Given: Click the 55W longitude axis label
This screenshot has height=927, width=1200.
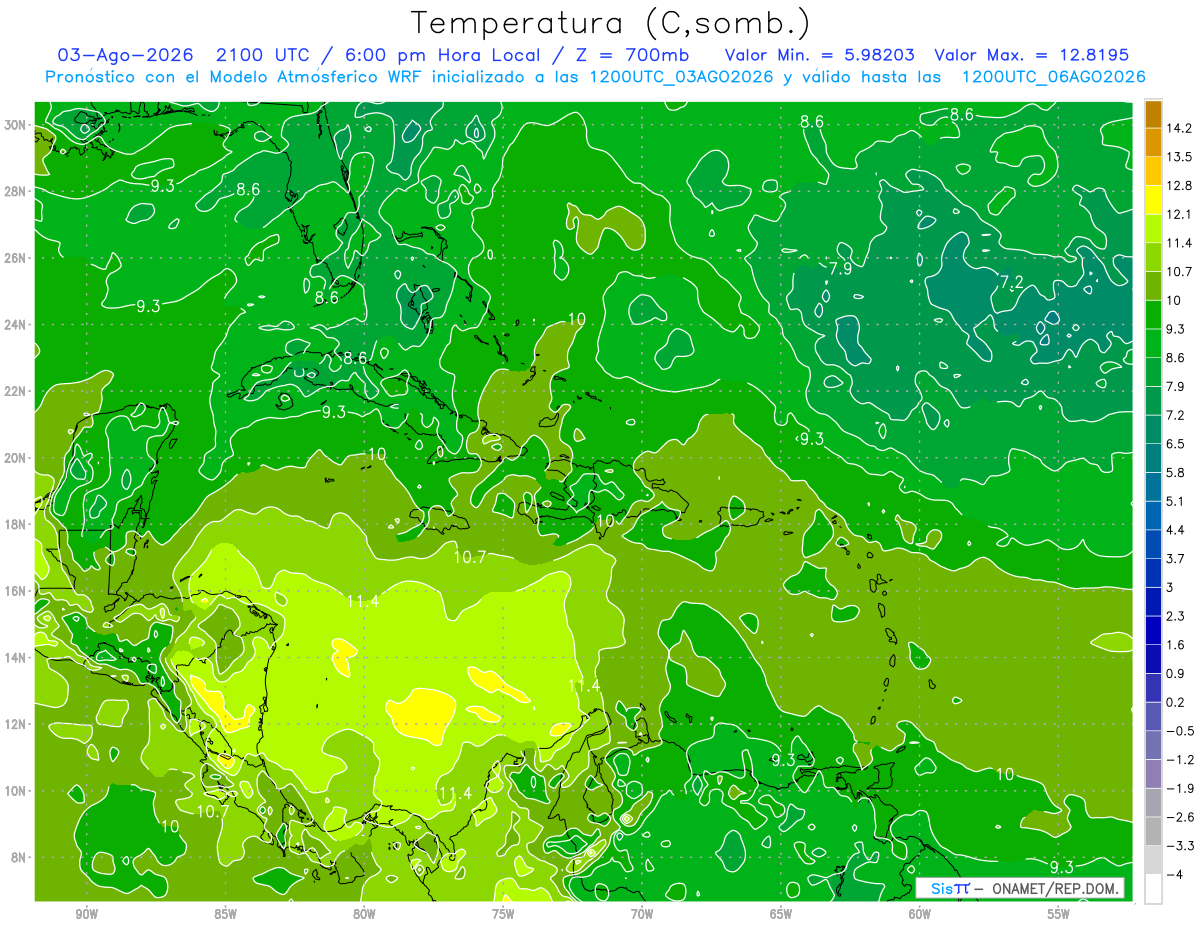Looking at the screenshot, I should (1059, 914).
